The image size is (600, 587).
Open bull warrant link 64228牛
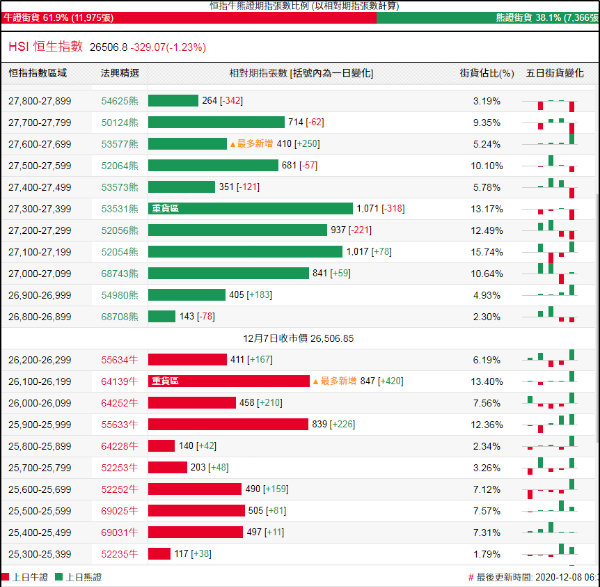pos(119,446)
